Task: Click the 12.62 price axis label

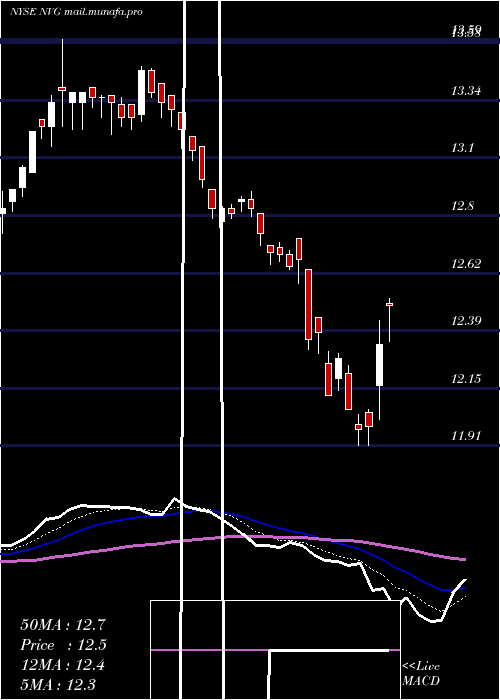Action: (466, 264)
